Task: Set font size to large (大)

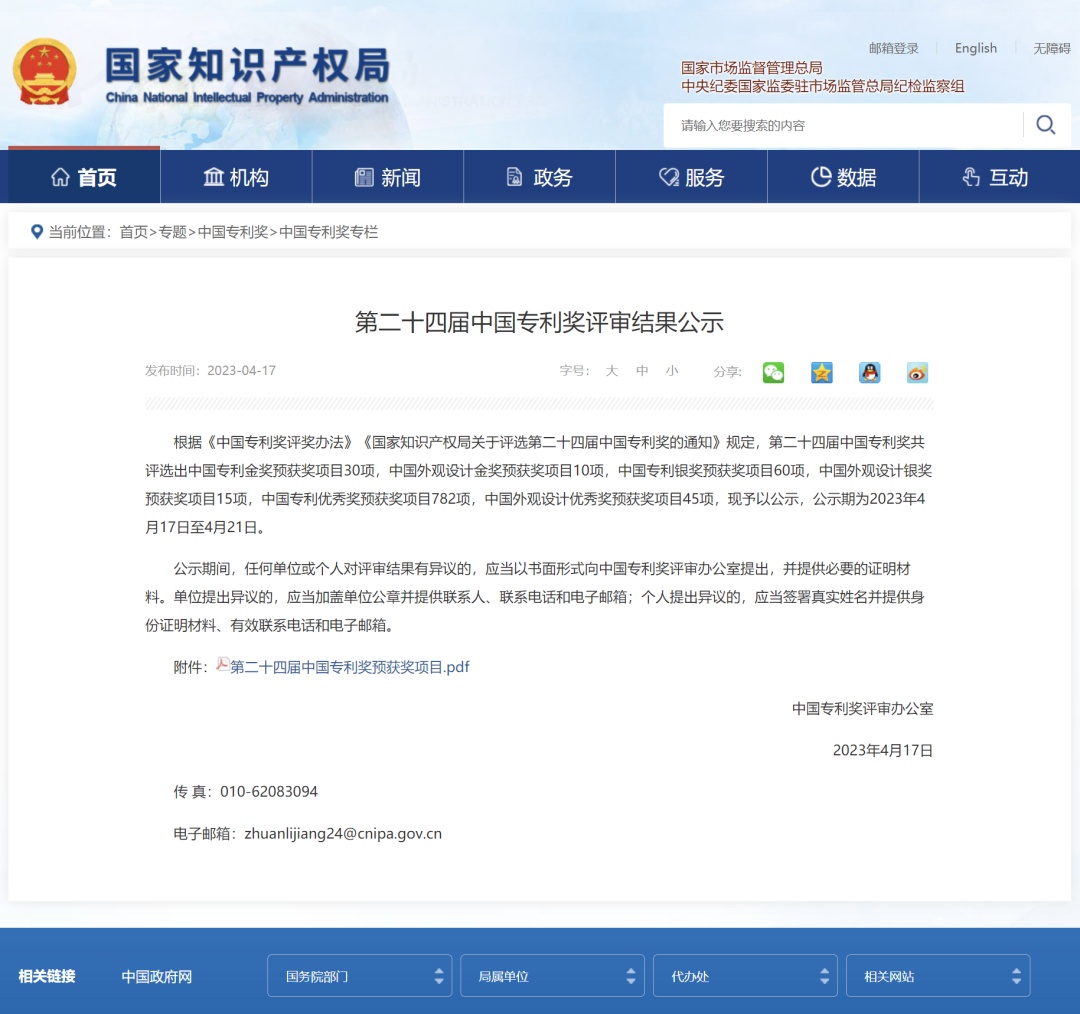Action: tap(611, 371)
